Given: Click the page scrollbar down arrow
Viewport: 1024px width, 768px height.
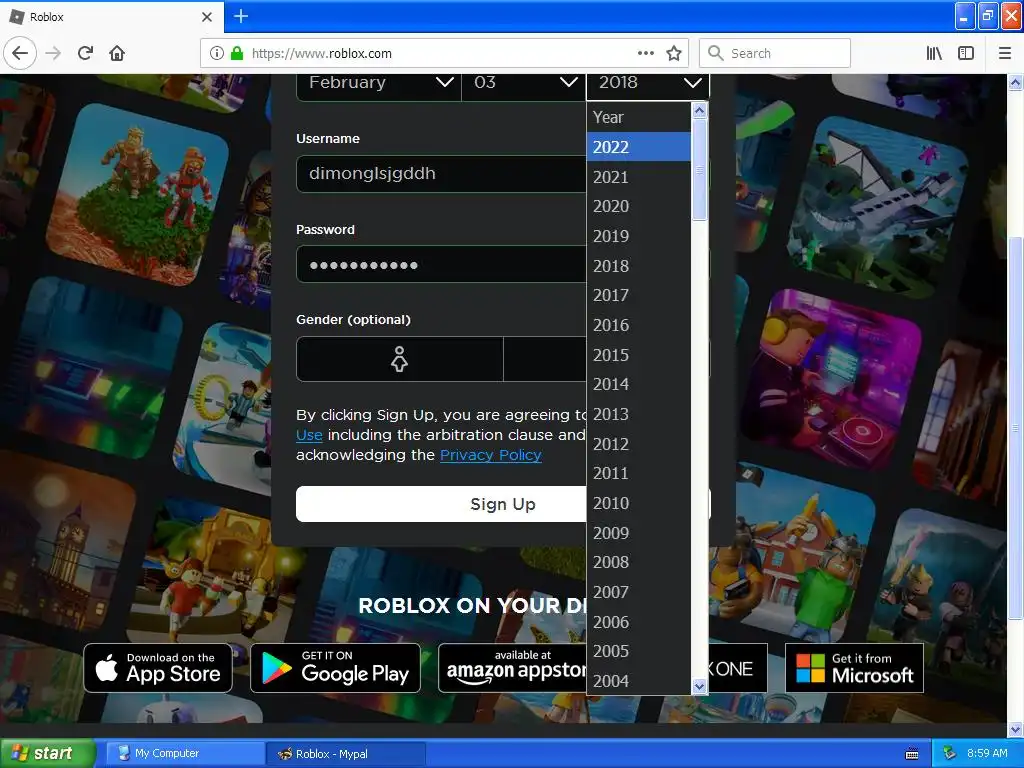Looking at the screenshot, I should click(1016, 729).
